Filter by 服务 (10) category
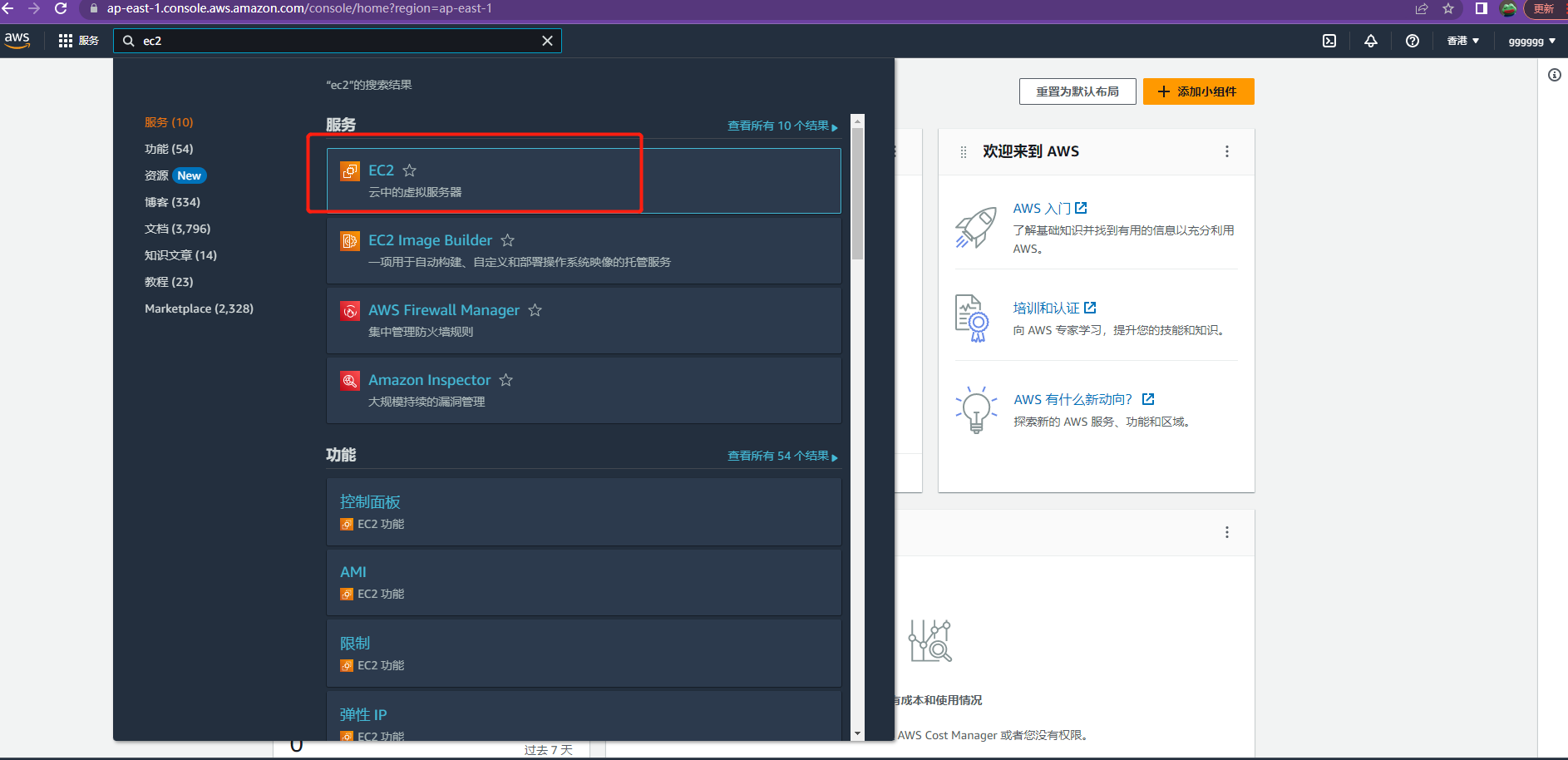Image resolution: width=1568 pixels, height=760 pixels. 169,122
